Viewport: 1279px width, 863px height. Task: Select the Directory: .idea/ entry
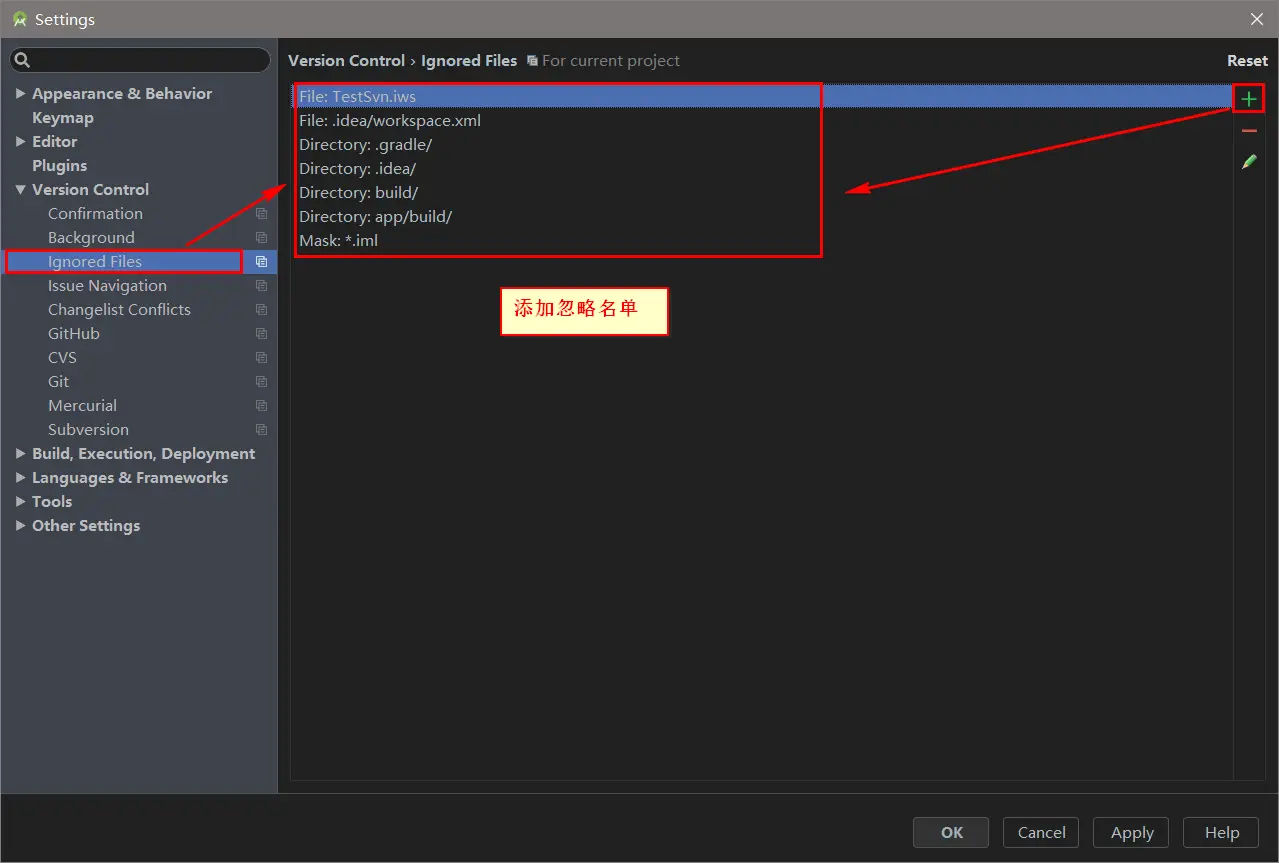pyautogui.click(x=762, y=169)
